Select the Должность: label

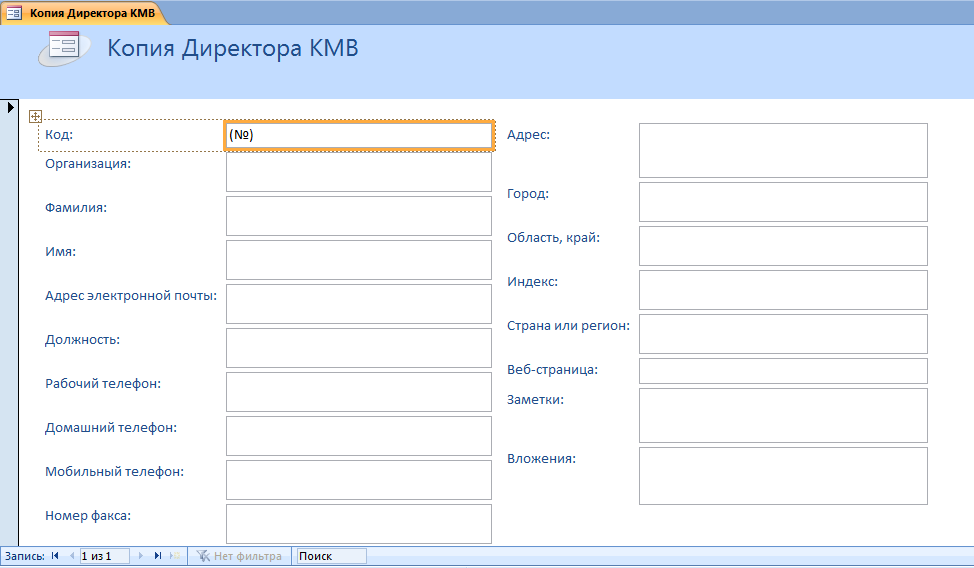82,340
